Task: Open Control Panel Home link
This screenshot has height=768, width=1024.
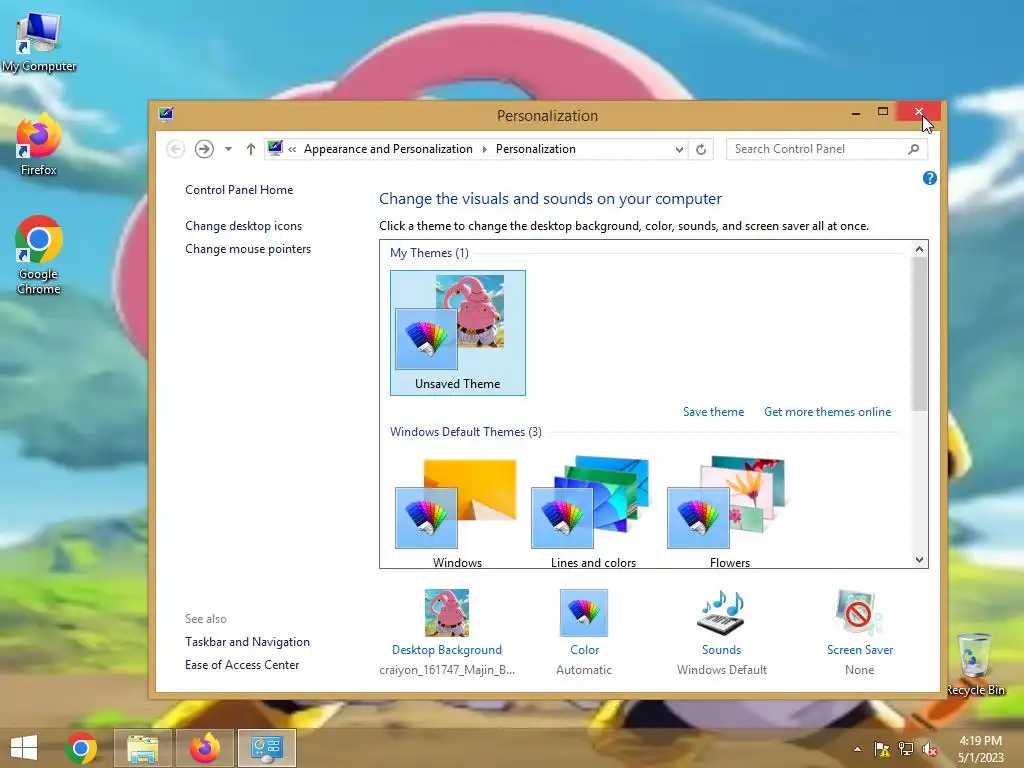Action: pyautogui.click(x=239, y=190)
